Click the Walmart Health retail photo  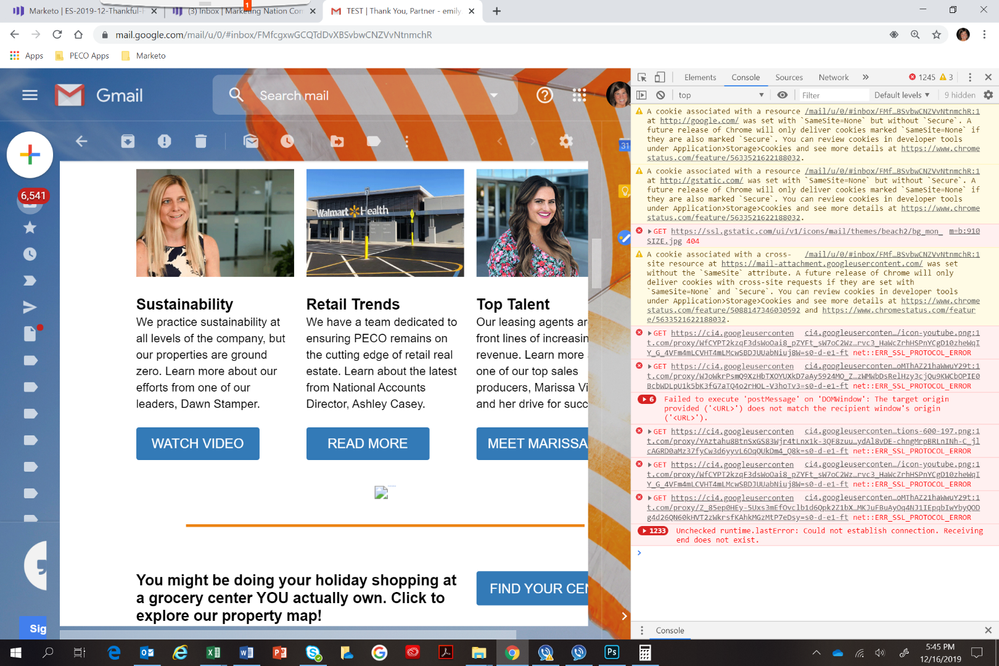click(385, 222)
